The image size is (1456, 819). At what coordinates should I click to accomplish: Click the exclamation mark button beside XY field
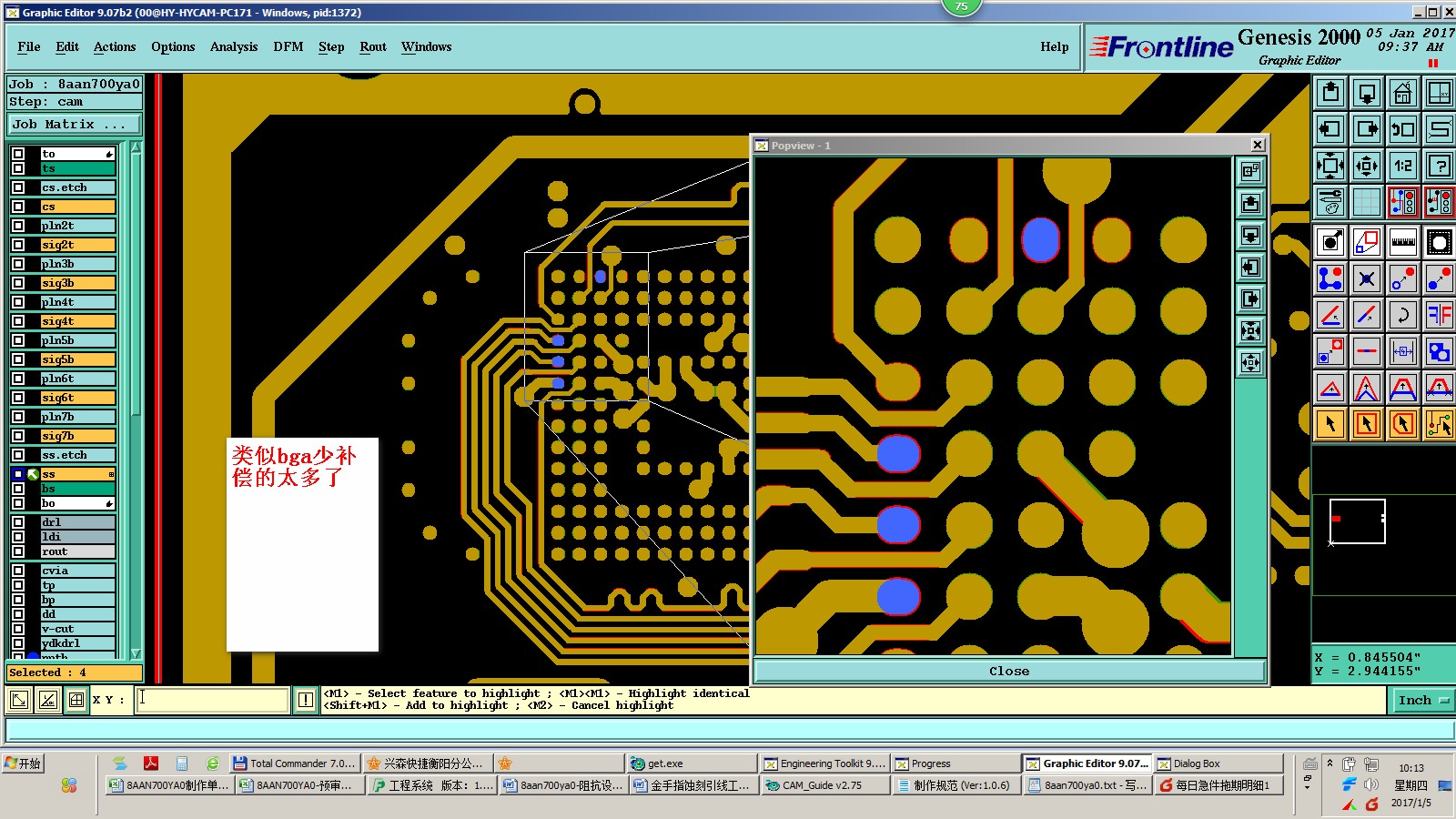[306, 700]
